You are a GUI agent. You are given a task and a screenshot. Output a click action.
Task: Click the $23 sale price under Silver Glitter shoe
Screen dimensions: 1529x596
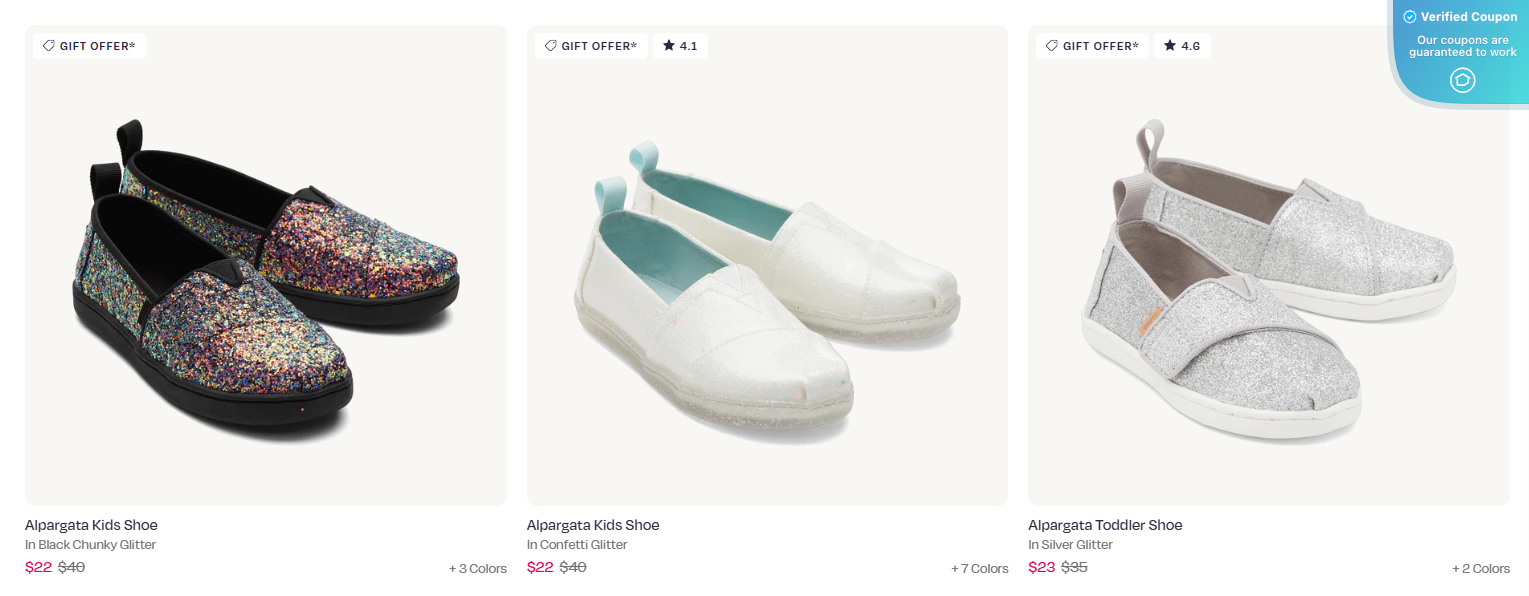(x=1040, y=567)
